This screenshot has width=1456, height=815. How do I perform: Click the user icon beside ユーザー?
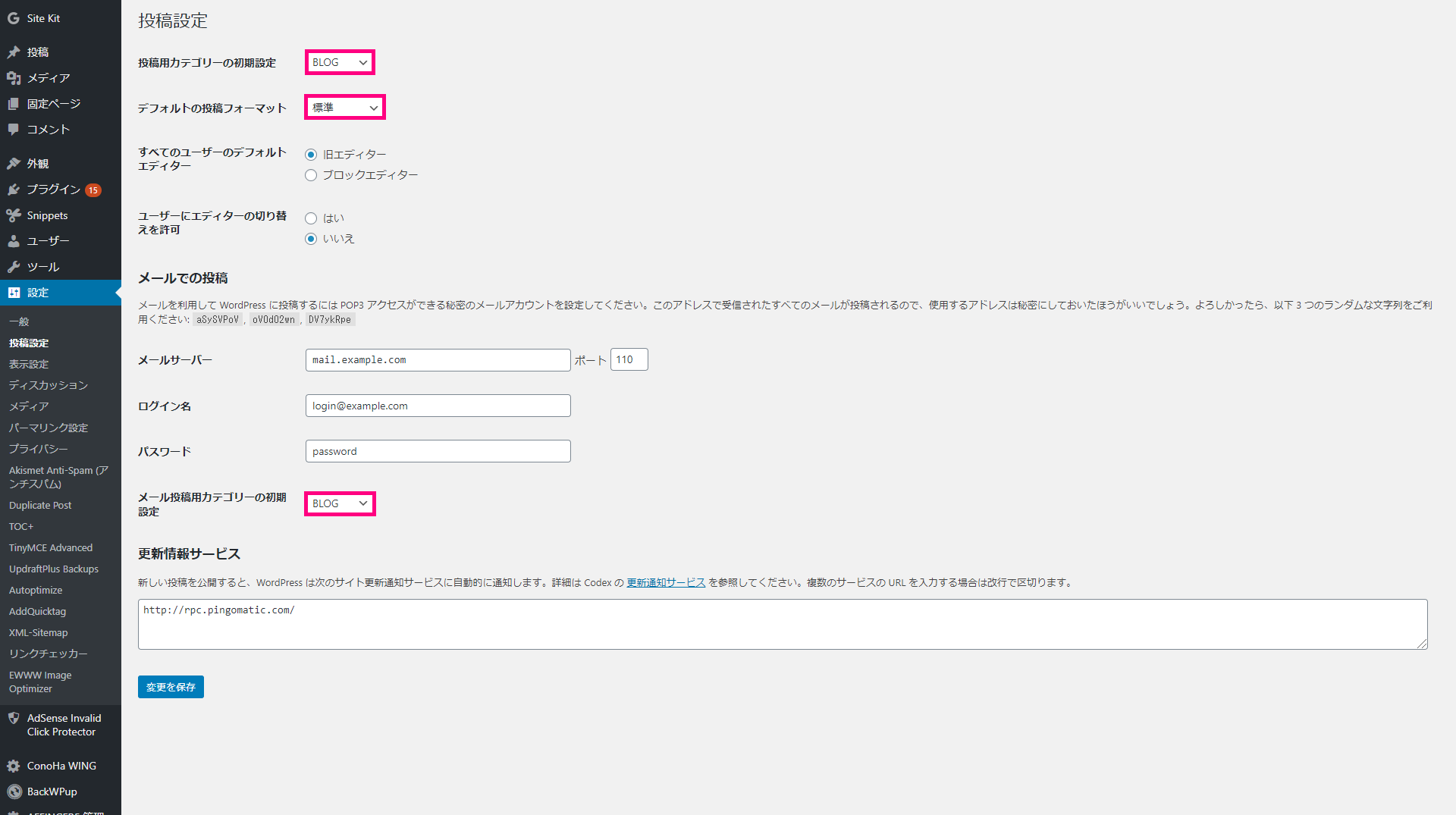14,241
